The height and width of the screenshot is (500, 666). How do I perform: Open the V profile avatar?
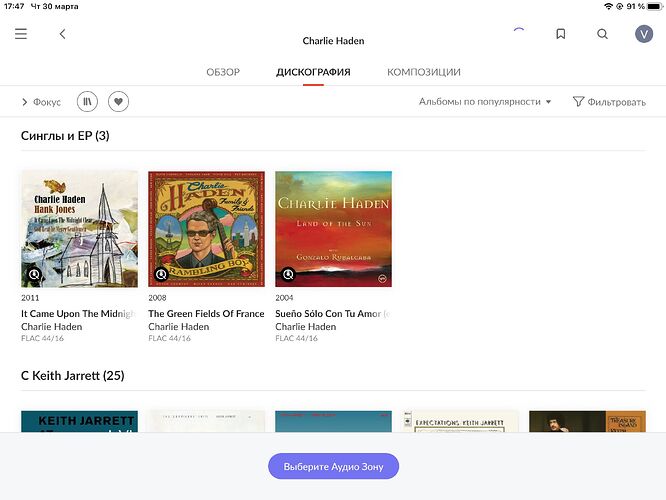pos(644,34)
